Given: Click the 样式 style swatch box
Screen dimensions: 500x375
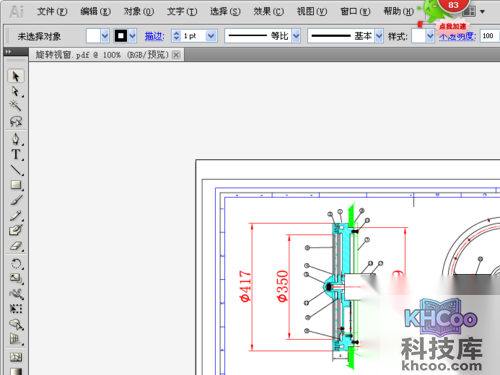Looking at the screenshot, I should click(x=419, y=36).
